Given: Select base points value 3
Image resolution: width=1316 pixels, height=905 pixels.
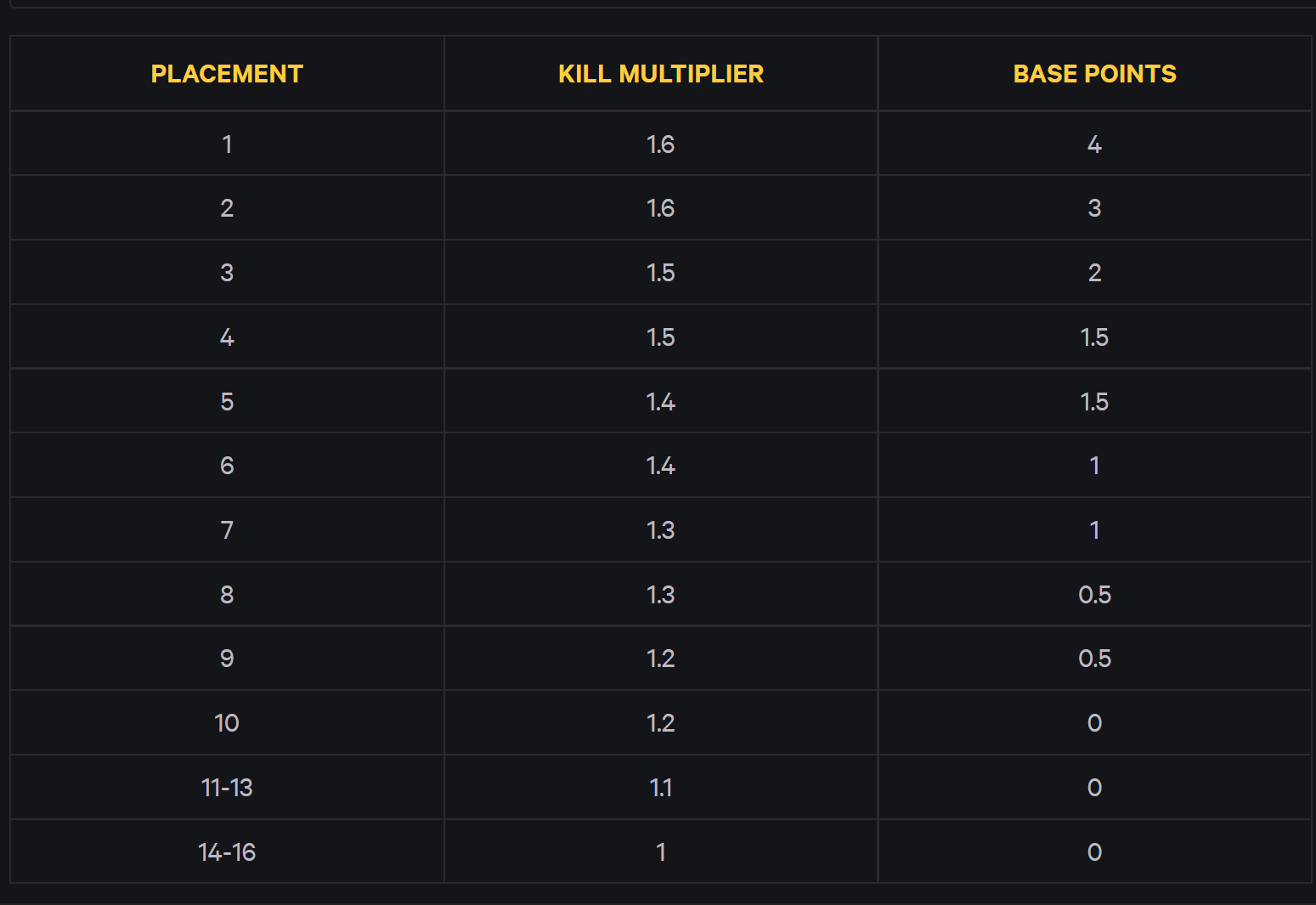Looking at the screenshot, I should click(1094, 208).
